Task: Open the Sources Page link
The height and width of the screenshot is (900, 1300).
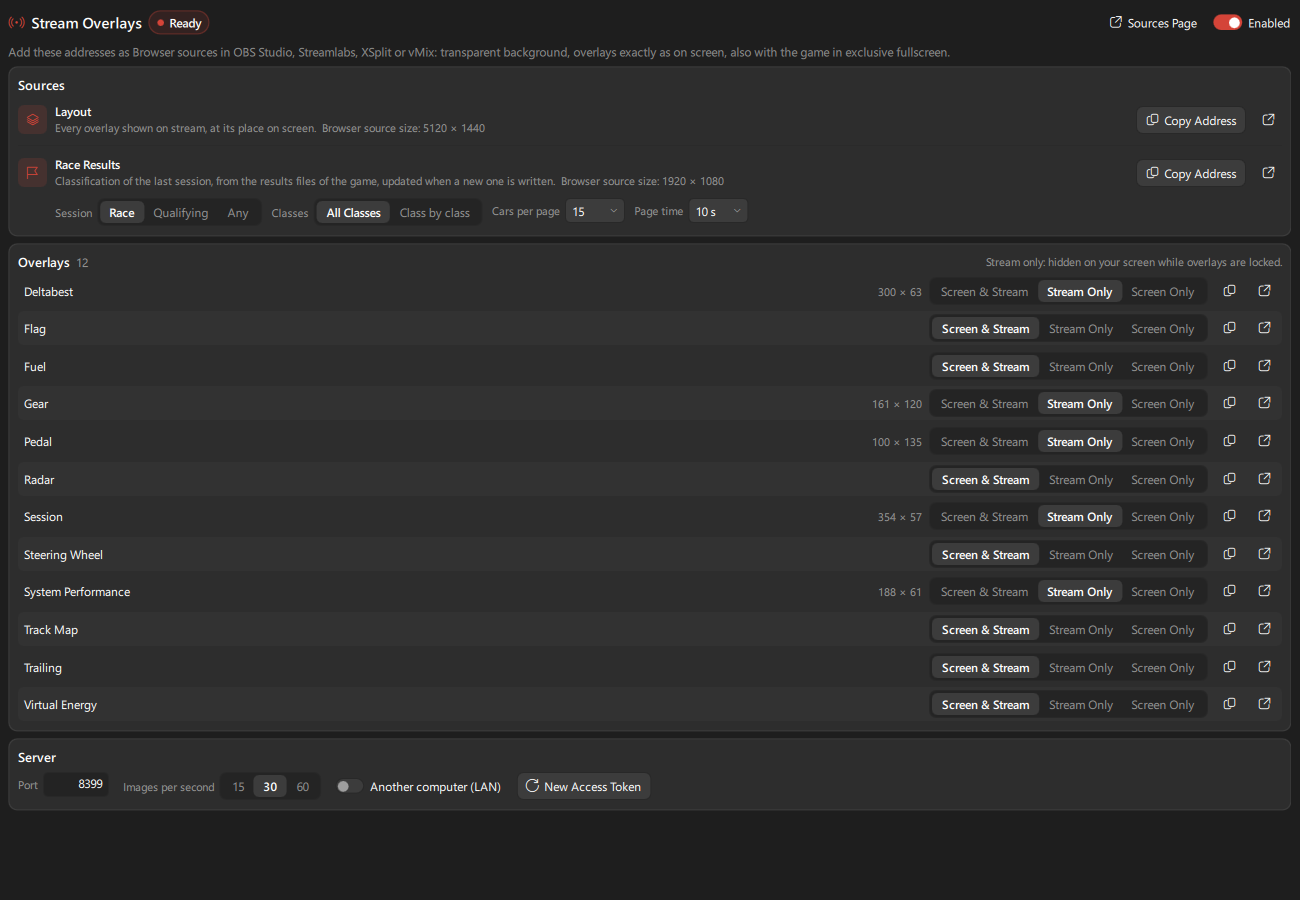Action: [1153, 23]
